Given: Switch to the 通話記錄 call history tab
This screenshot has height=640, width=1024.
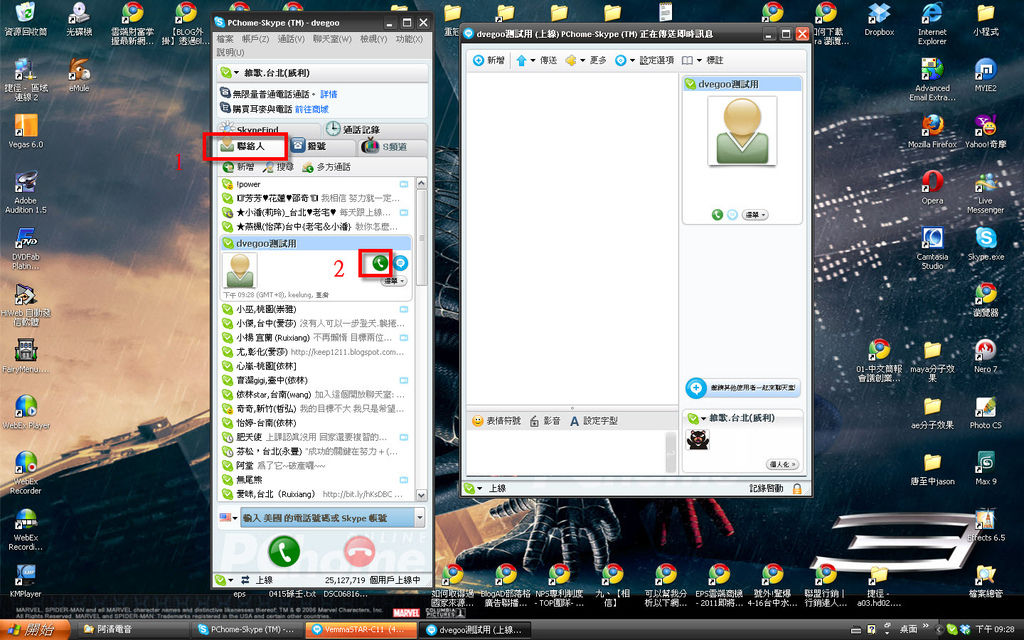Looking at the screenshot, I should click(x=375, y=129).
